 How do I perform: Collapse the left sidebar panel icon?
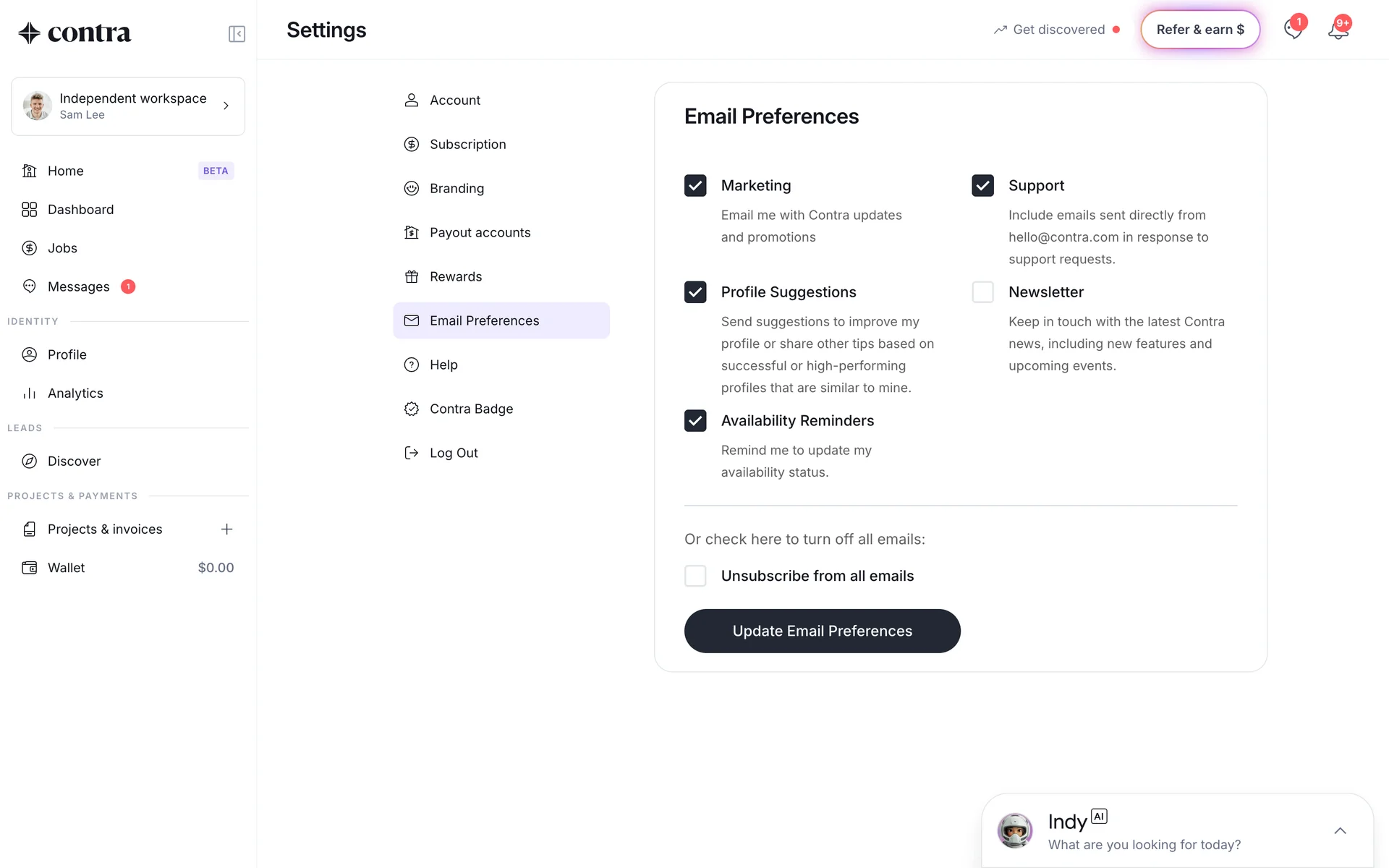(x=237, y=34)
